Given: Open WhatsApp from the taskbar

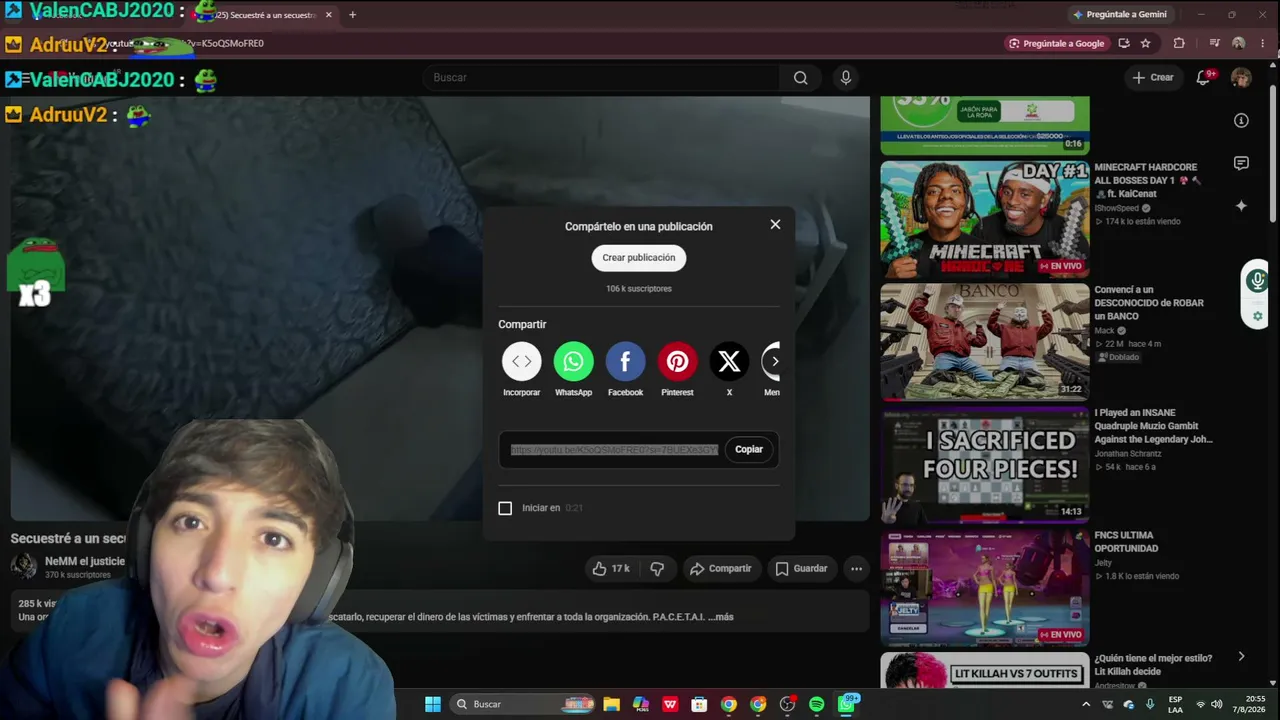Looking at the screenshot, I should (846, 704).
